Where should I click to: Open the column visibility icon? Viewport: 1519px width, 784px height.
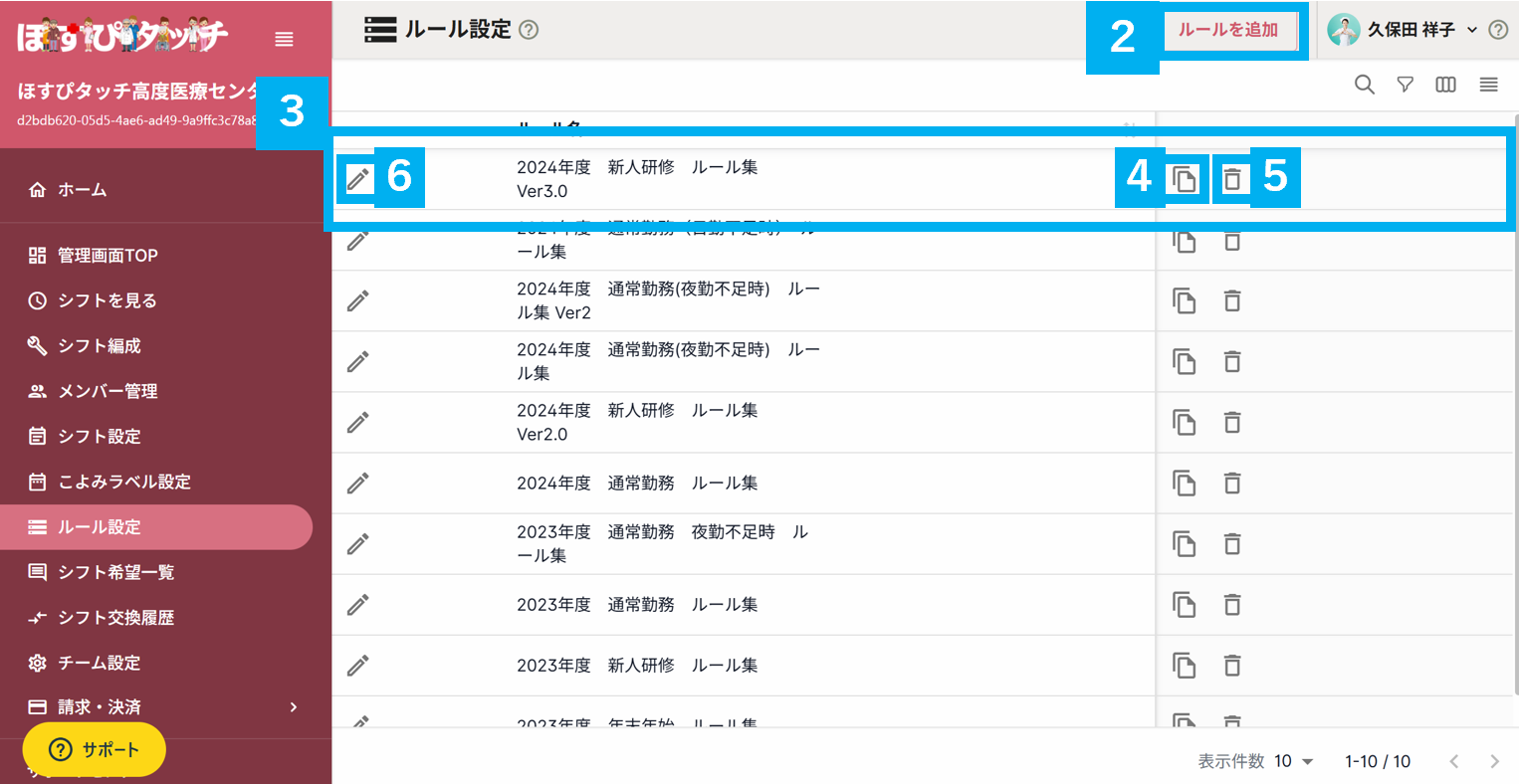click(1444, 85)
